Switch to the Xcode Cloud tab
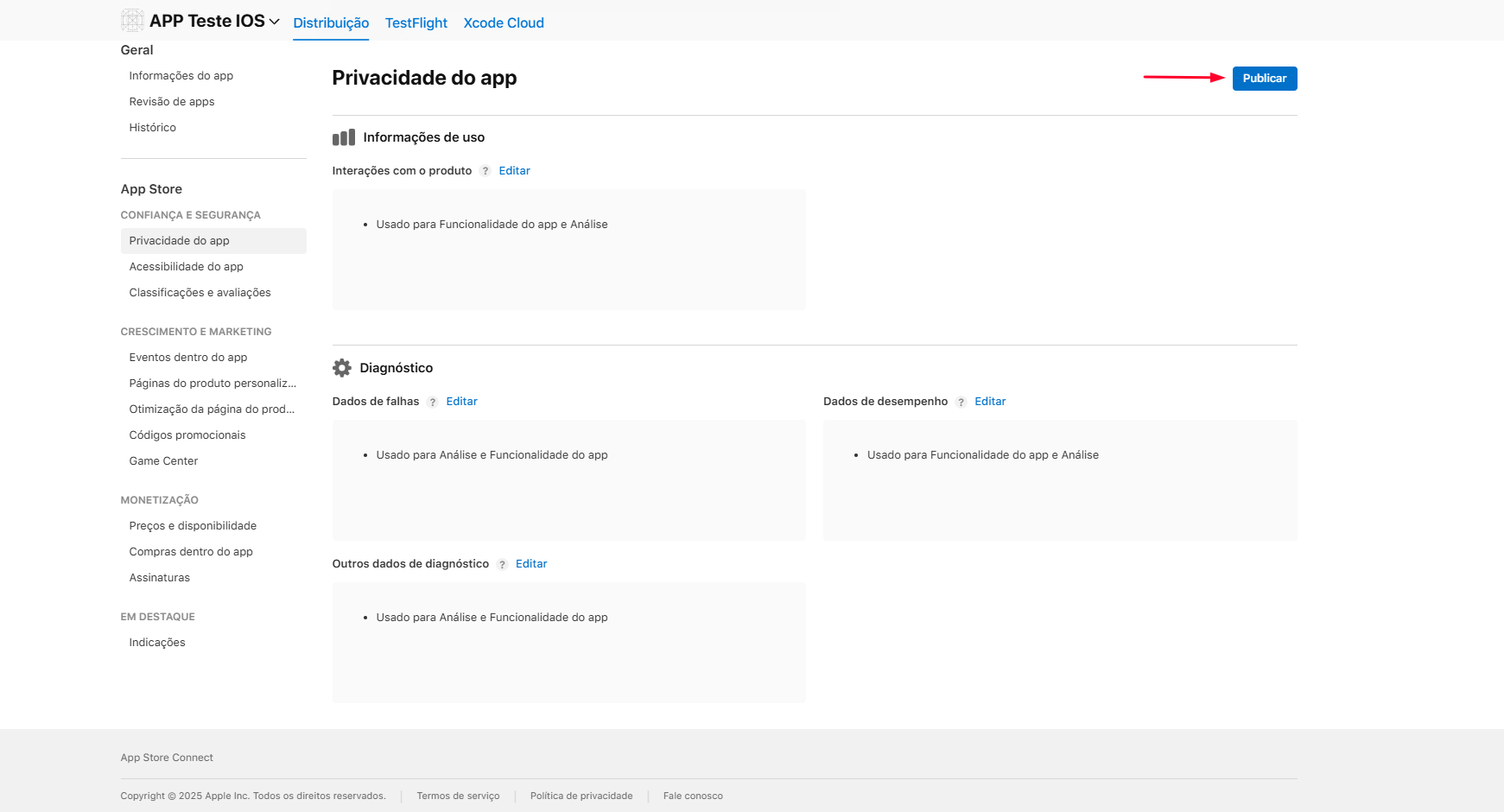This screenshot has width=1504, height=812. 504,22
